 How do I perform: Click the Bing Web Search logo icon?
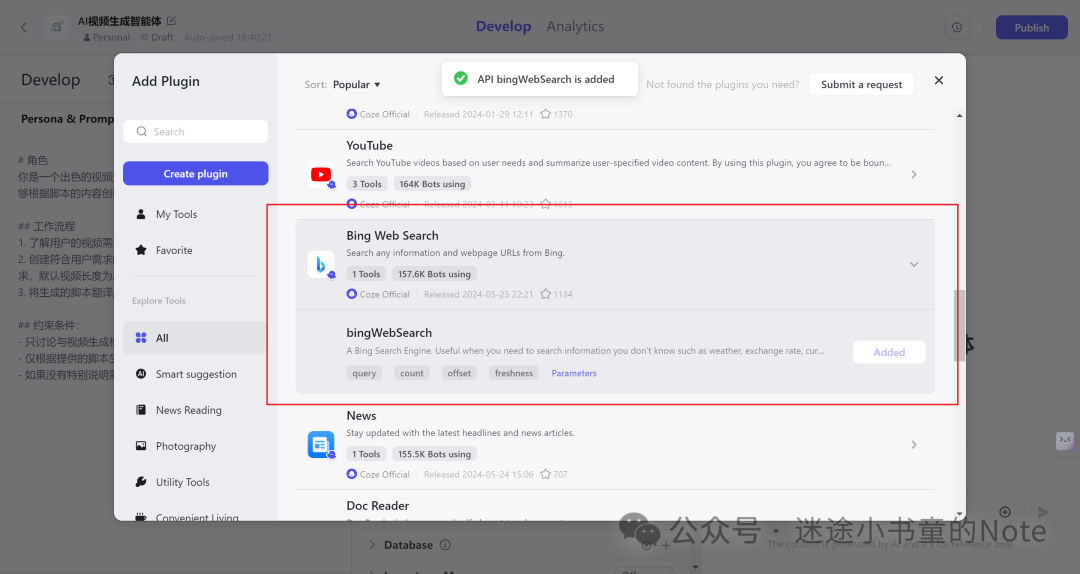(x=320, y=265)
